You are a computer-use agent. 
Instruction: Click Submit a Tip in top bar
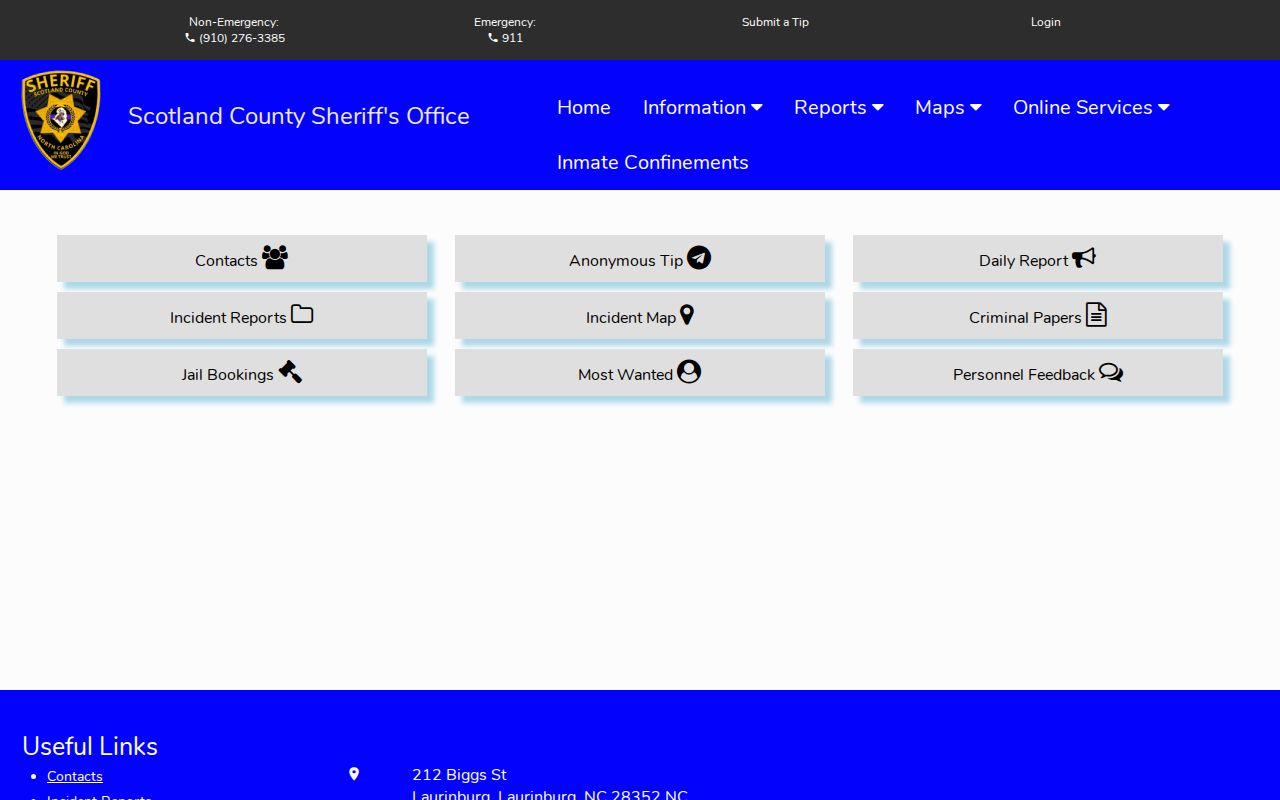775,22
